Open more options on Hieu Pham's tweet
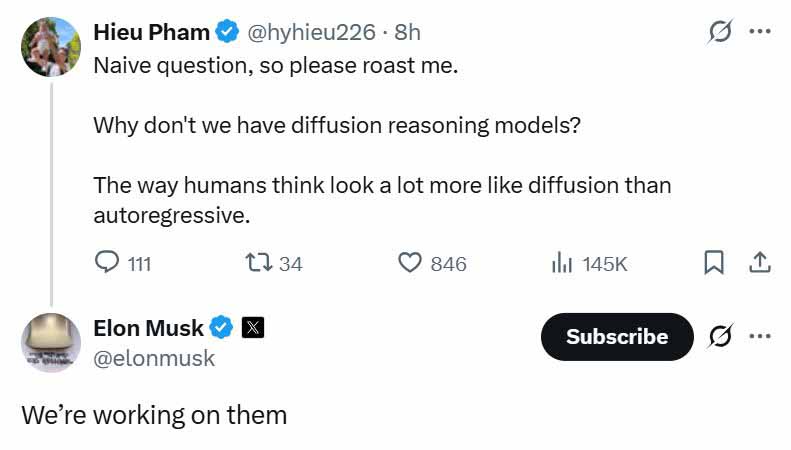This screenshot has width=791, height=450. click(760, 31)
